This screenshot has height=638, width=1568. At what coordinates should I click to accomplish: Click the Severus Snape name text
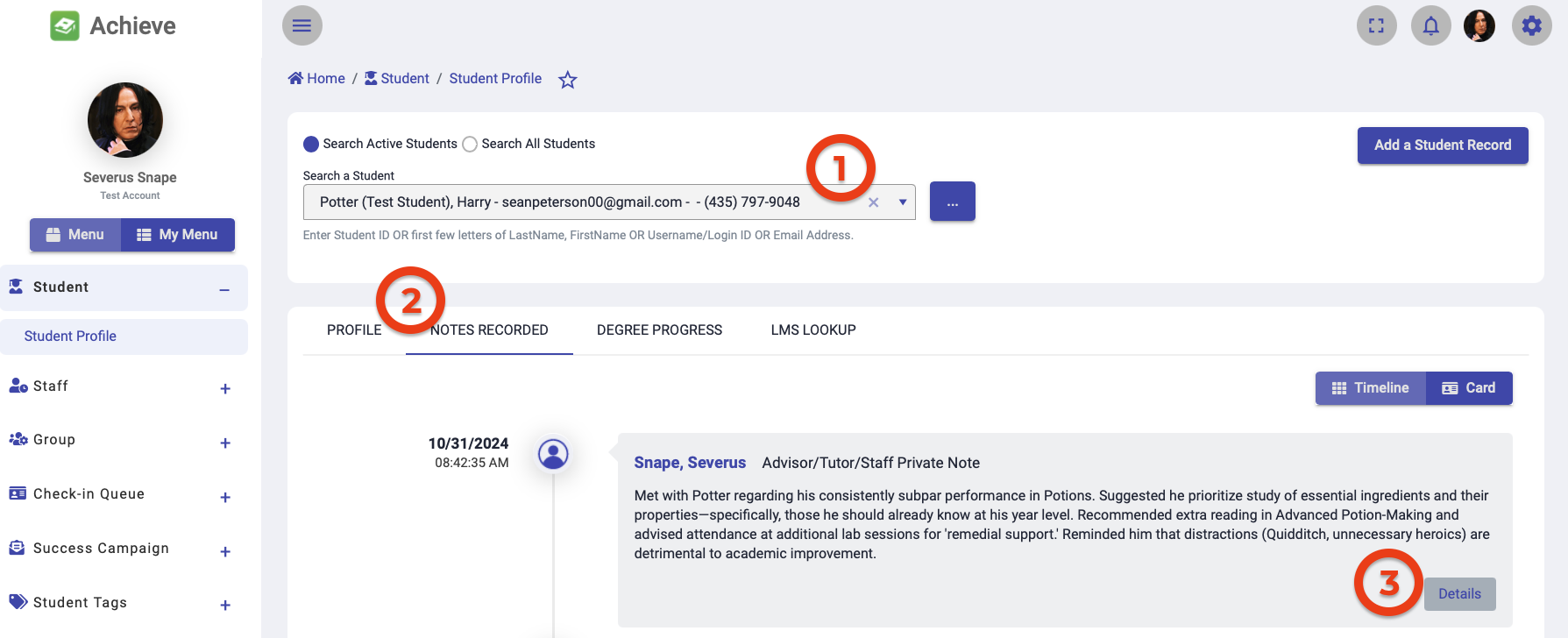[130, 177]
